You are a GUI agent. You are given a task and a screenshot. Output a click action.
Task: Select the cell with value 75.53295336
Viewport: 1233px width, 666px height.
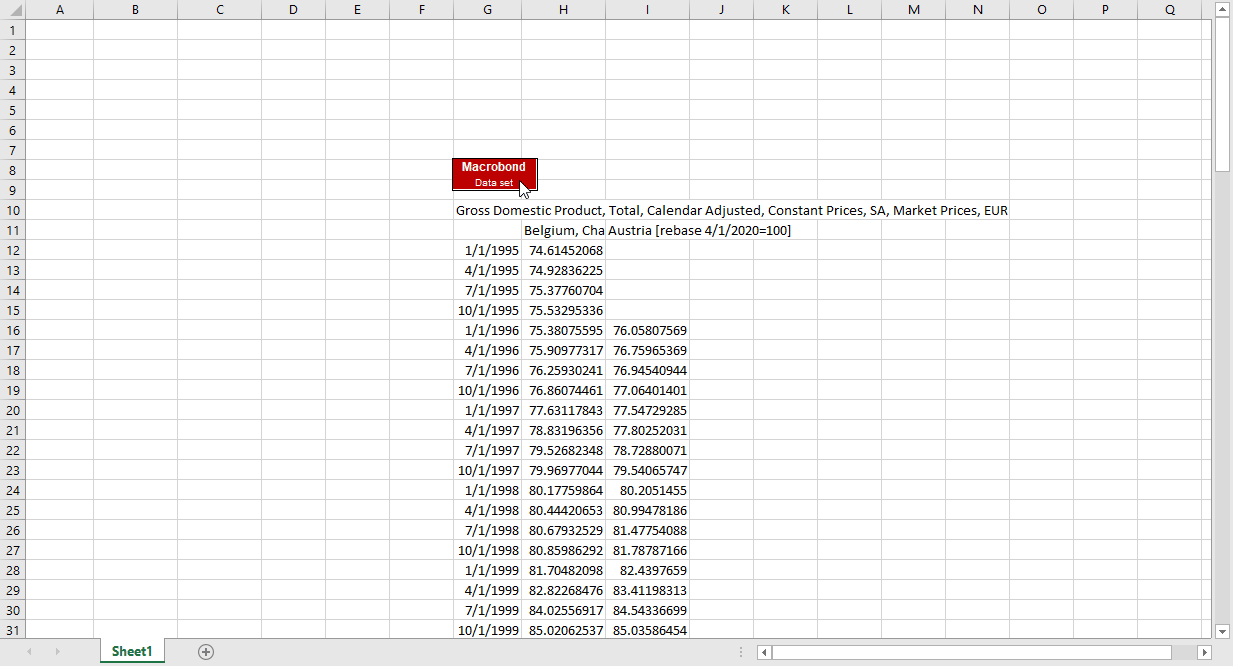tap(563, 310)
